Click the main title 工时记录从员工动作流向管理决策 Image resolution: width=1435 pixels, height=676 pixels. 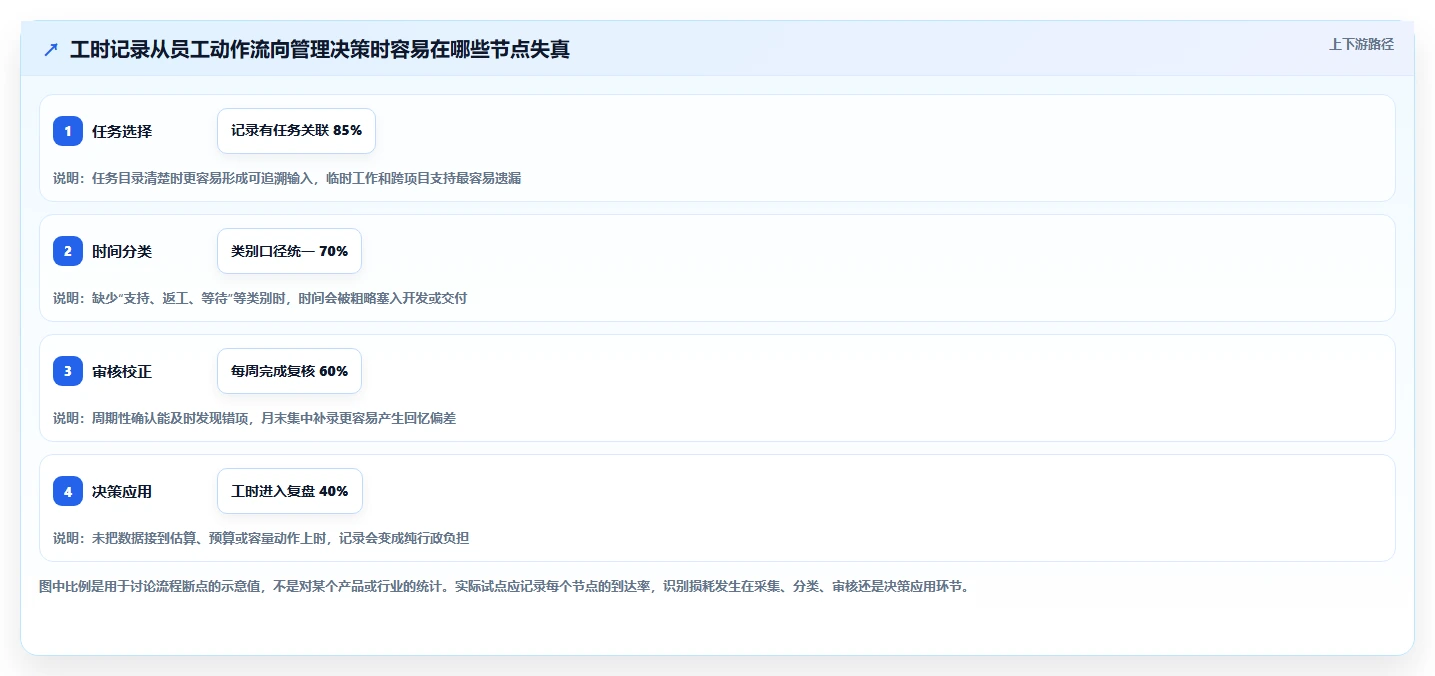320,49
